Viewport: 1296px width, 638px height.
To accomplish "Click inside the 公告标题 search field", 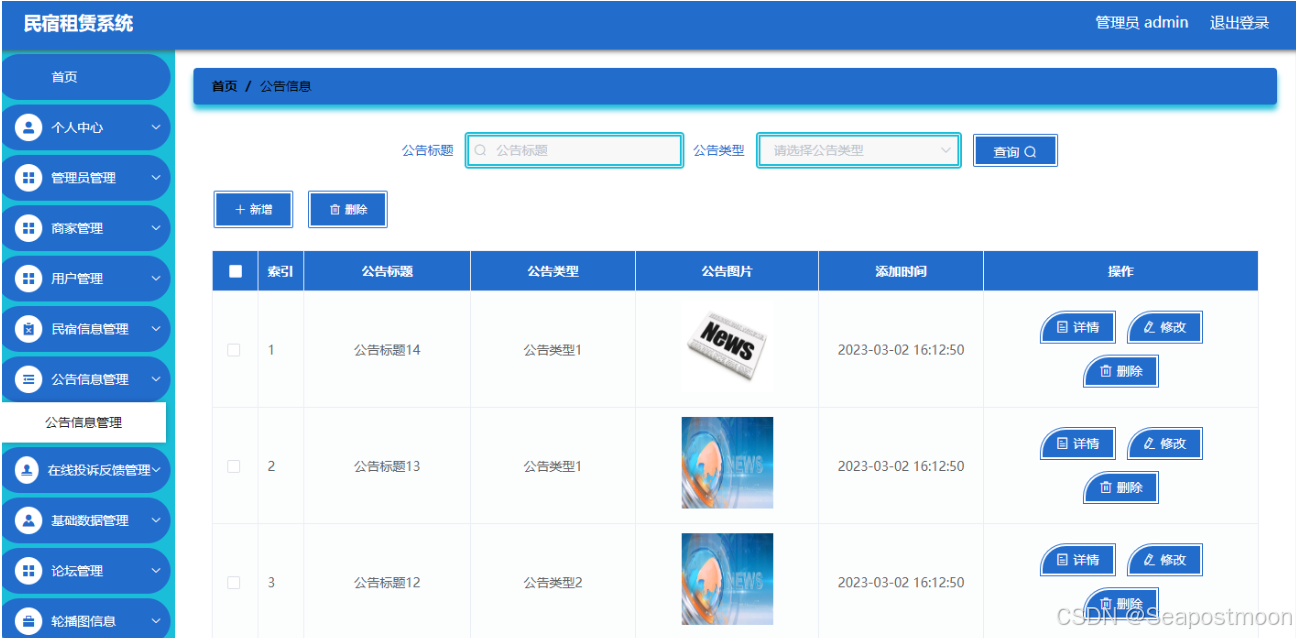I will (x=574, y=150).
